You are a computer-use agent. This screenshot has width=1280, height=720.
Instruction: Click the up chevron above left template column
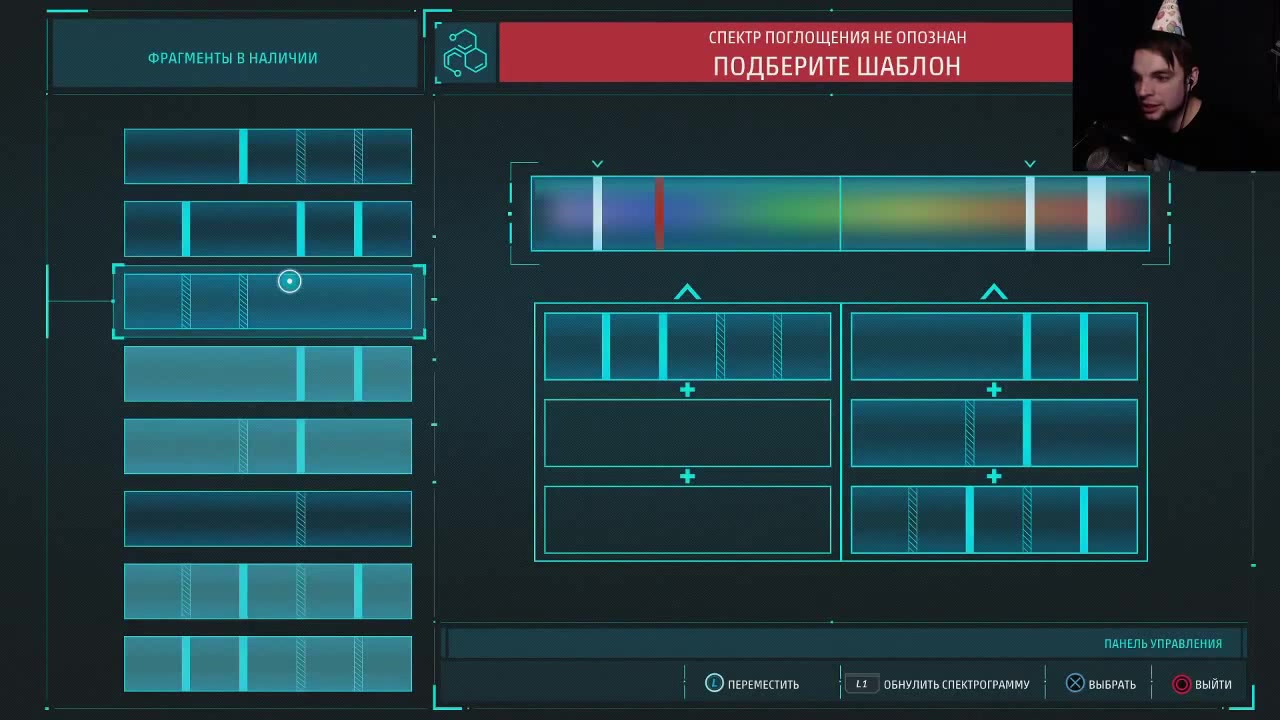click(687, 292)
